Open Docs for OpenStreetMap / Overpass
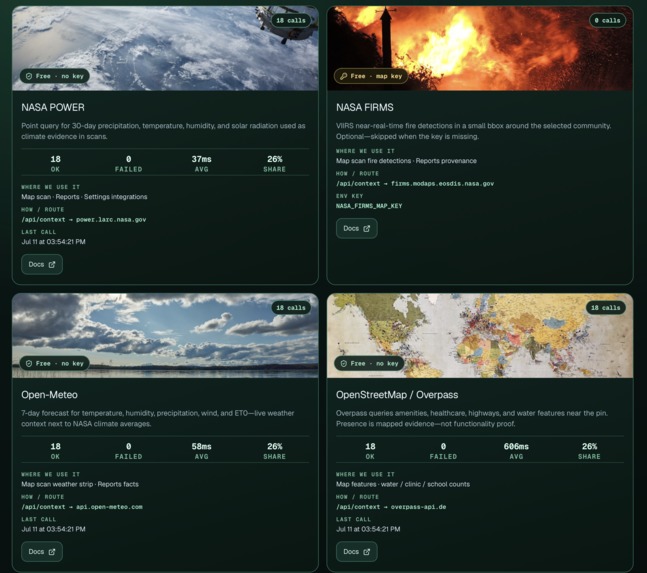 pos(357,552)
